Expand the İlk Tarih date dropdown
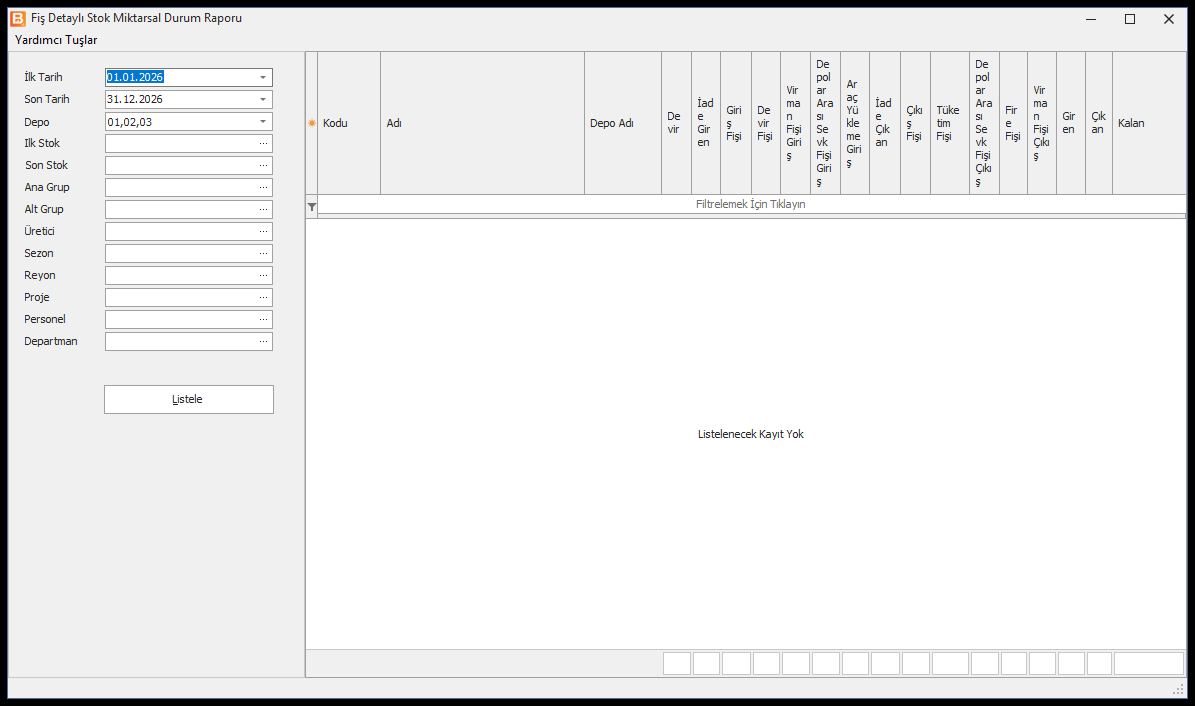The image size is (1195, 706). [x=263, y=77]
